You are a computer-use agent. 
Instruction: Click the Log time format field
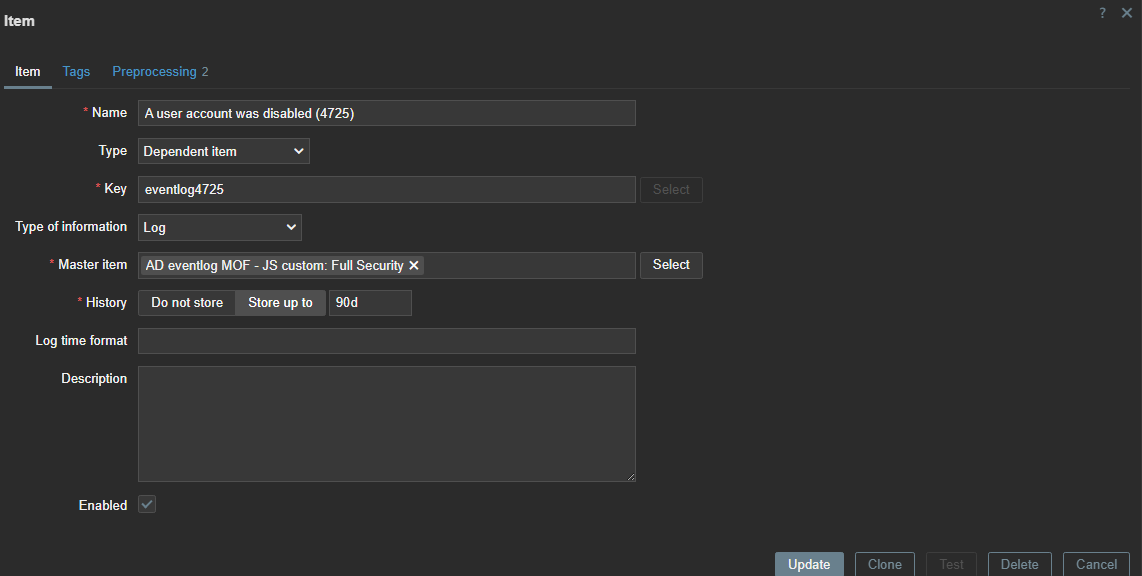click(386, 341)
